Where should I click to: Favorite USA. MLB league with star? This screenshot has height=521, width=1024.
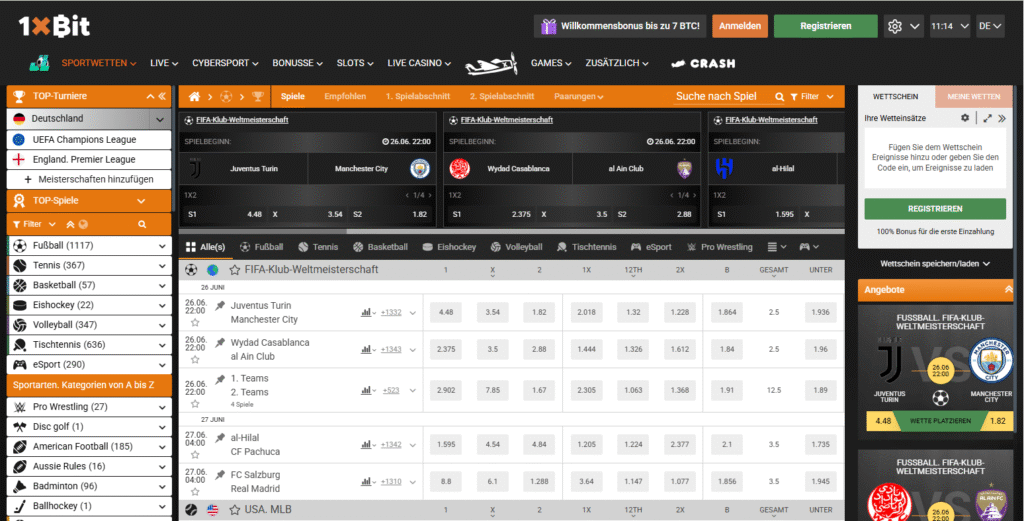coord(234,510)
